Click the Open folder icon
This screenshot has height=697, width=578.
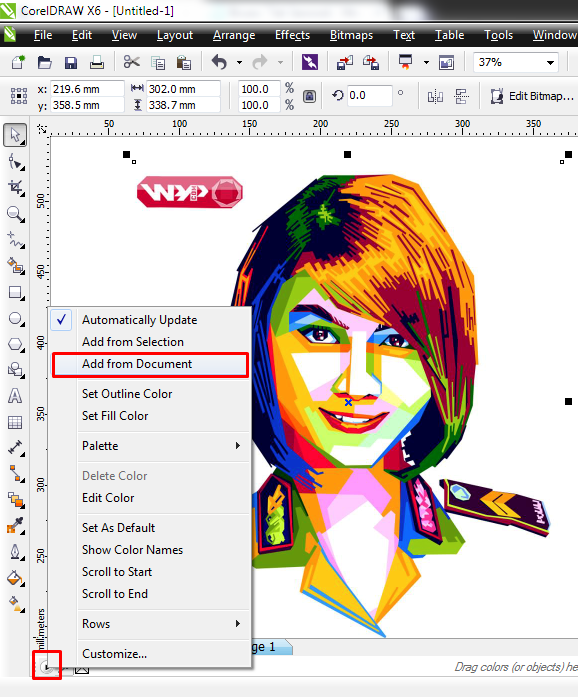[44, 62]
